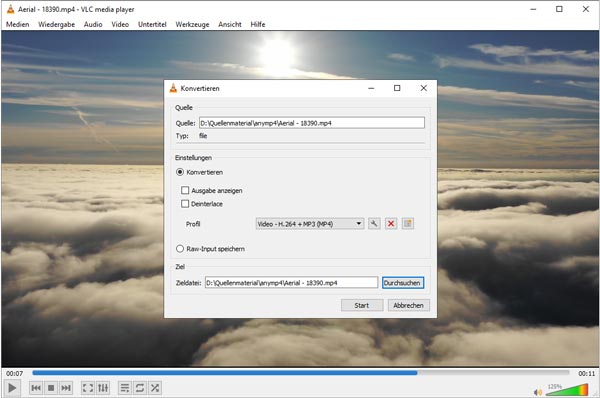Viewport: 600px width, 398px height.
Task: Toggle loop playback mode
Action: click(x=140, y=388)
